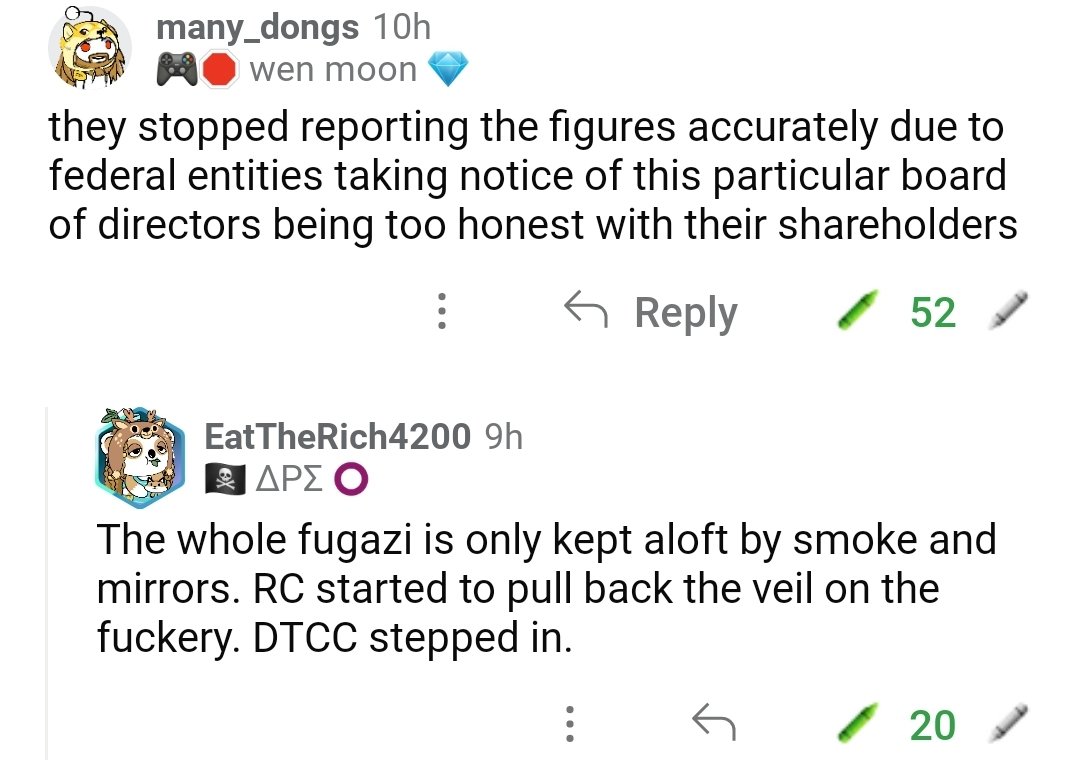Reply to many_dongs' comment
This screenshot has height=773, width=1080.
point(651,312)
